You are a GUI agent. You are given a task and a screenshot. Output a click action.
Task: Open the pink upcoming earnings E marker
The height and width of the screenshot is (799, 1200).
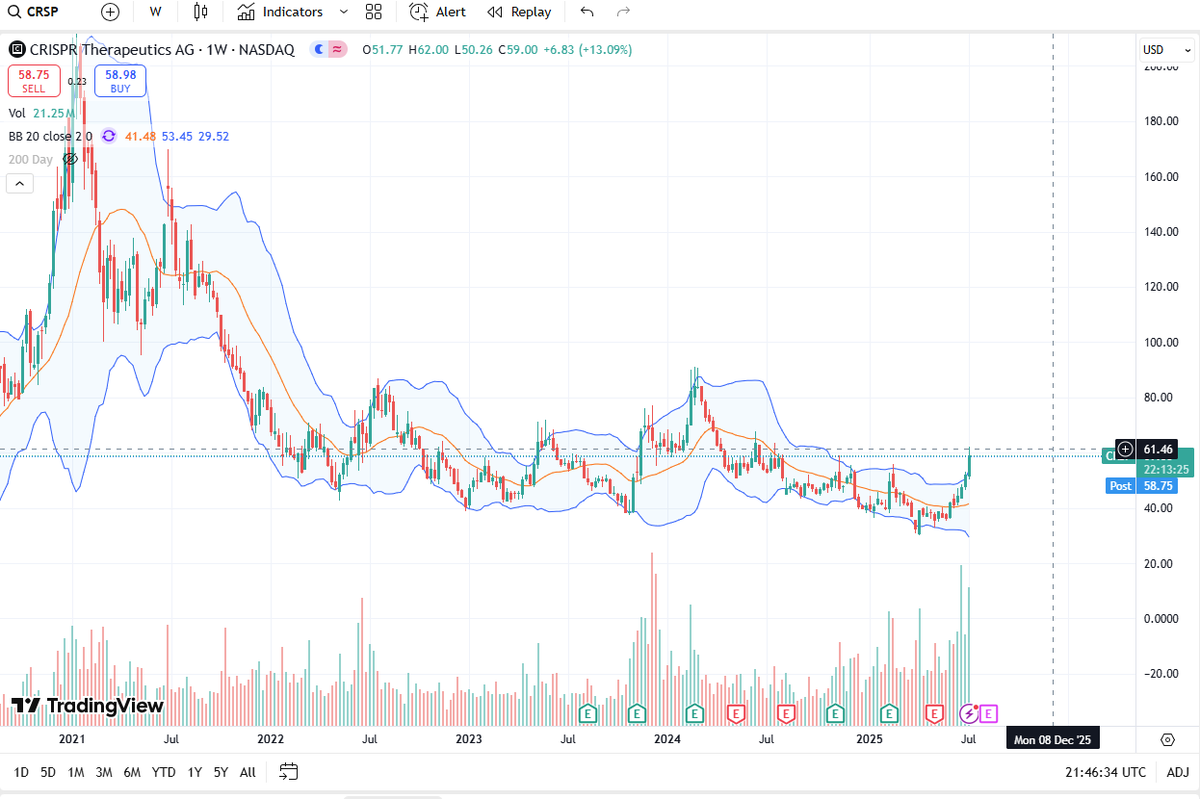click(988, 713)
